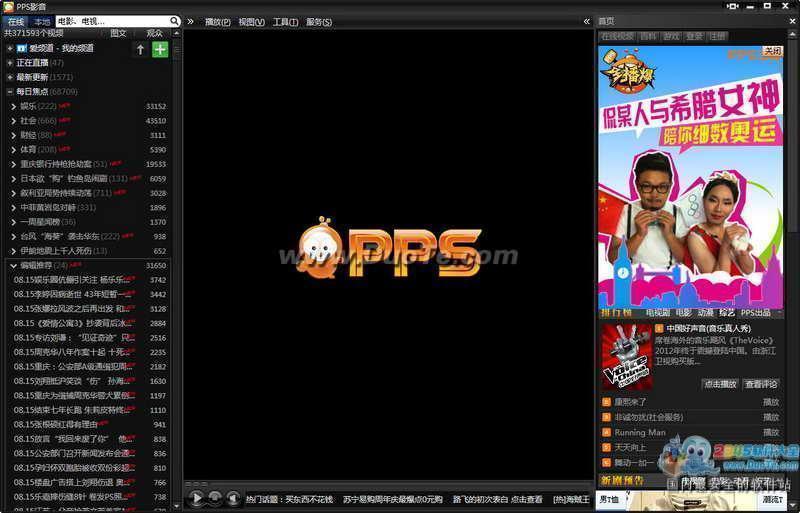The height and width of the screenshot is (513, 800).
Task: Click the play button in the player bar
Action: pos(196,498)
